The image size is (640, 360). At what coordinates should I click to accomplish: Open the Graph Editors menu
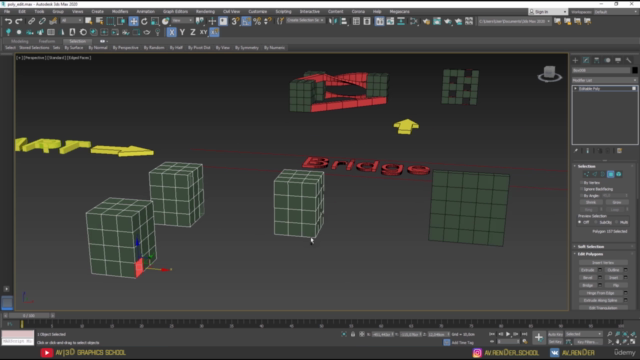pos(175,11)
